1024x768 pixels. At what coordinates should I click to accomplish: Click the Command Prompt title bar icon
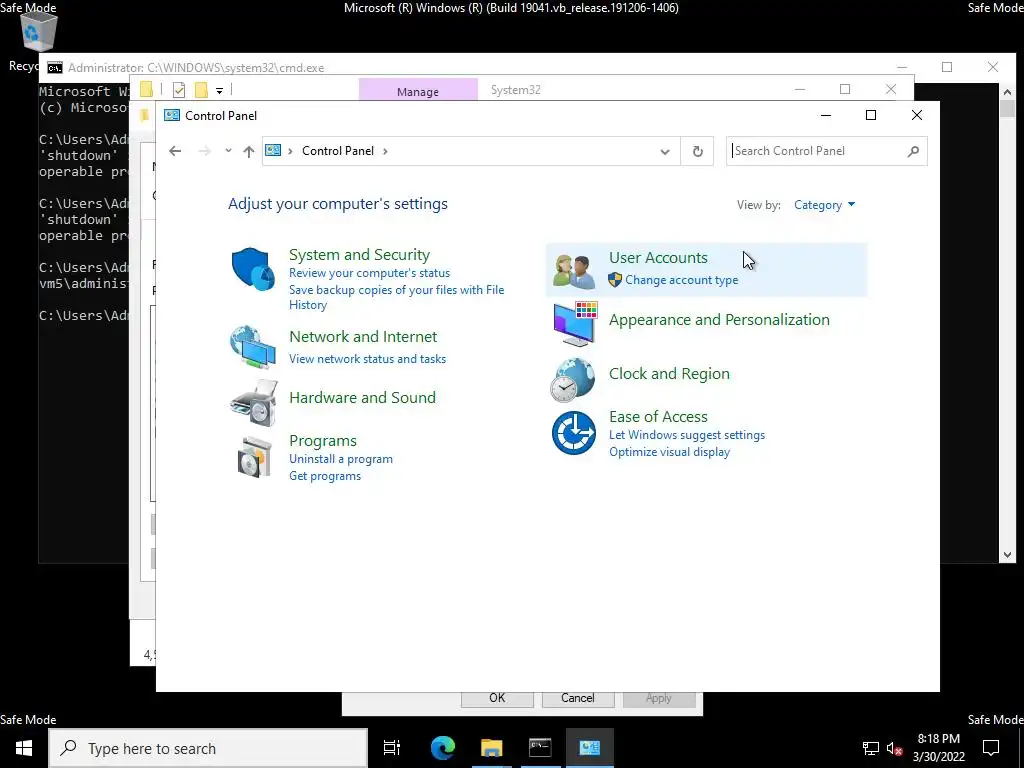55,68
